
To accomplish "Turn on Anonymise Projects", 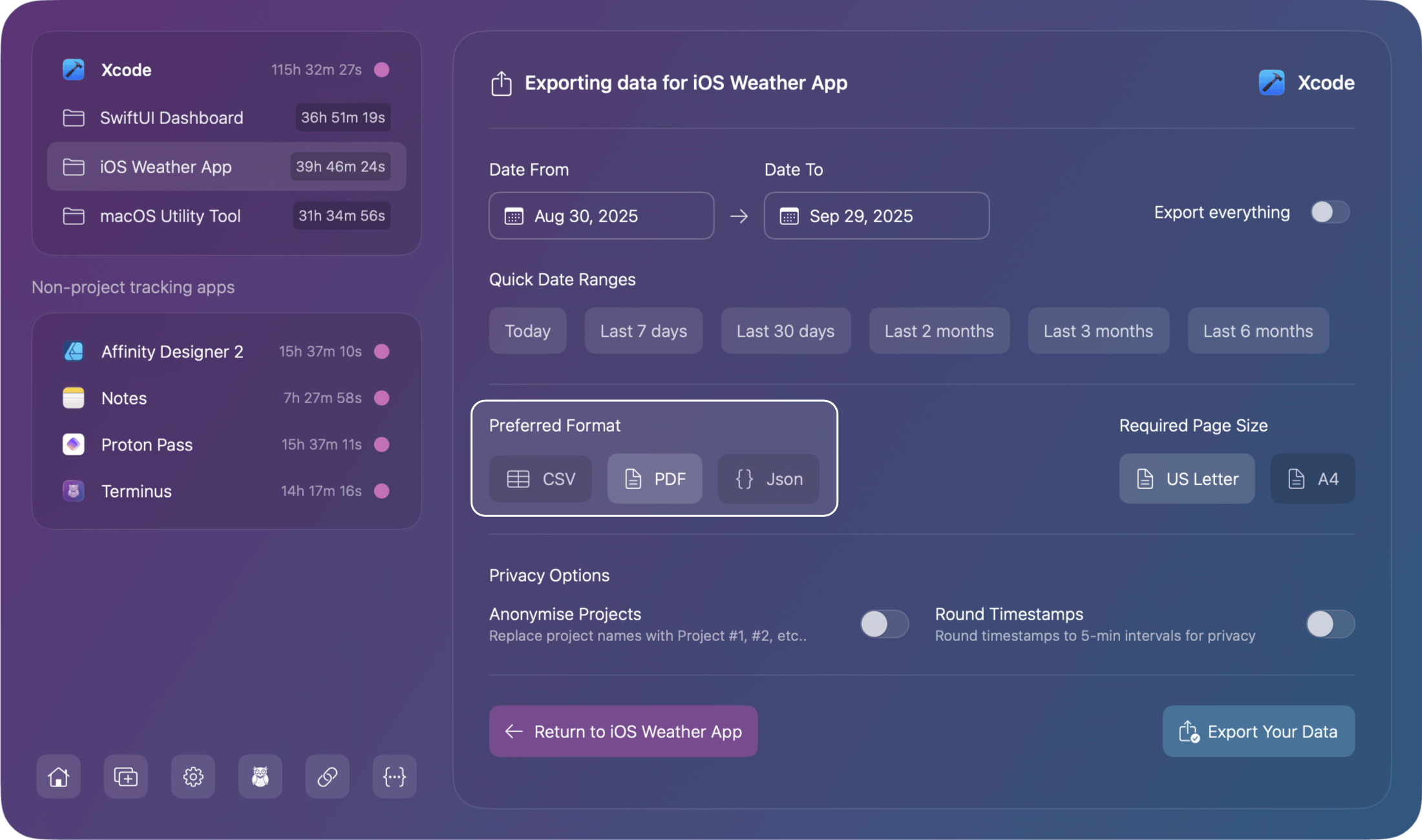I will (x=884, y=624).
